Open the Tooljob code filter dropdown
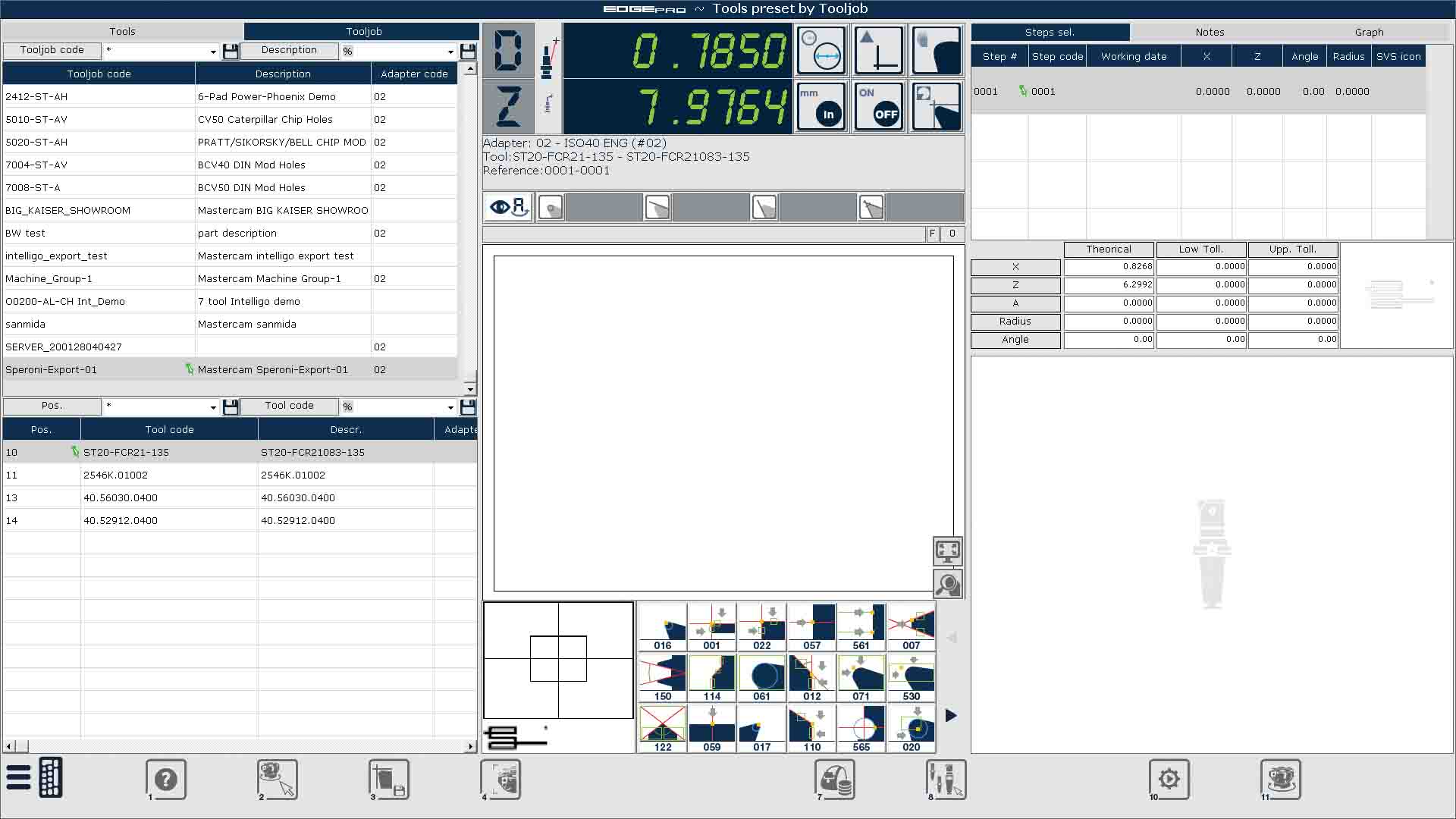1456x819 pixels. (213, 52)
